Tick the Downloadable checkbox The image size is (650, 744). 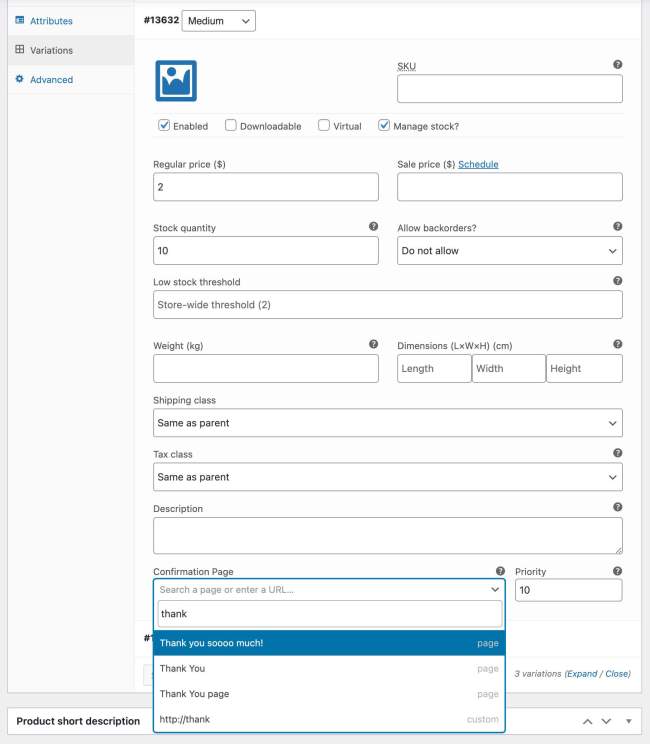coord(231,126)
